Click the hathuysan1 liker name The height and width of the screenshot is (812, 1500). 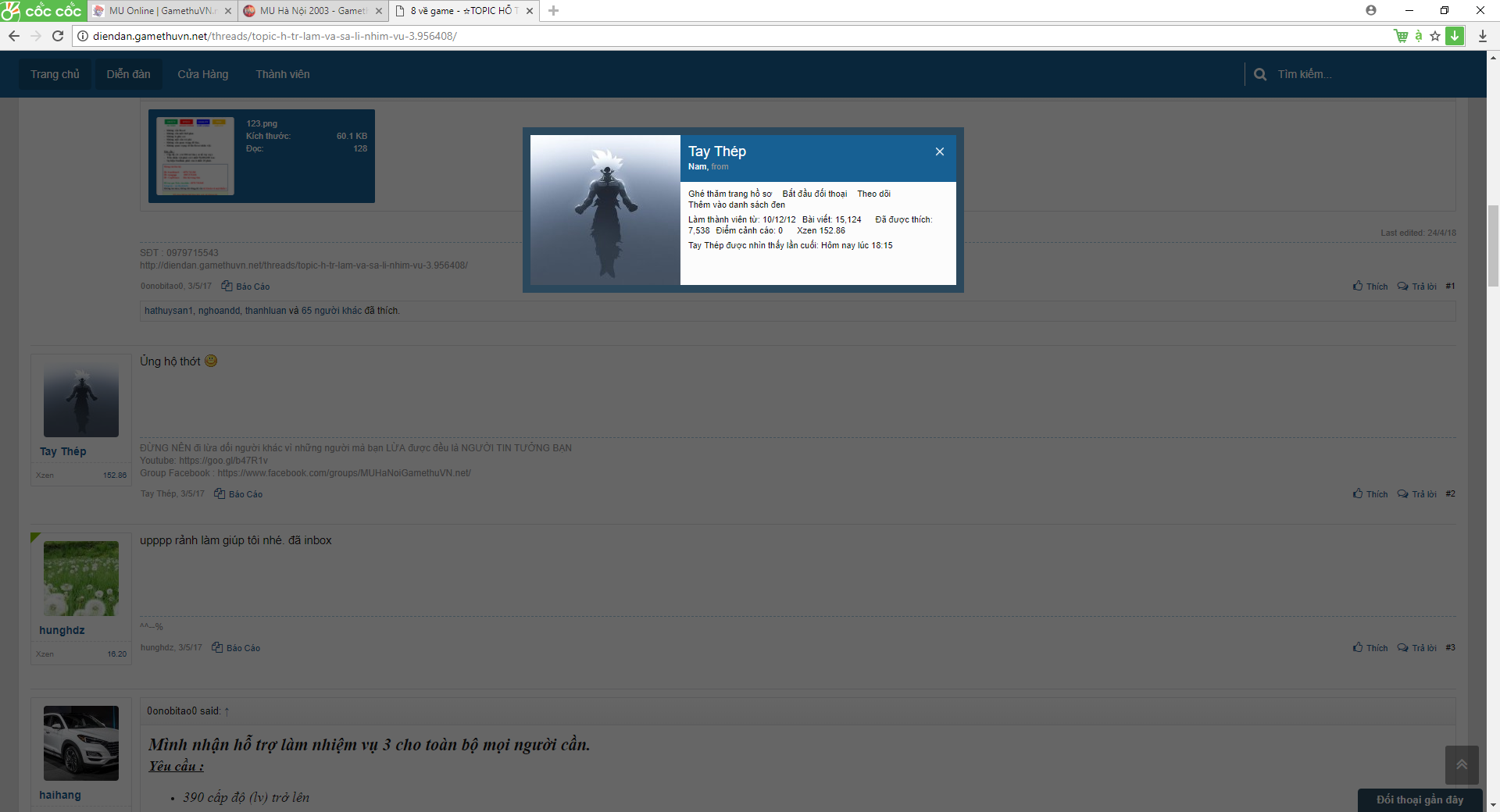[x=169, y=311]
